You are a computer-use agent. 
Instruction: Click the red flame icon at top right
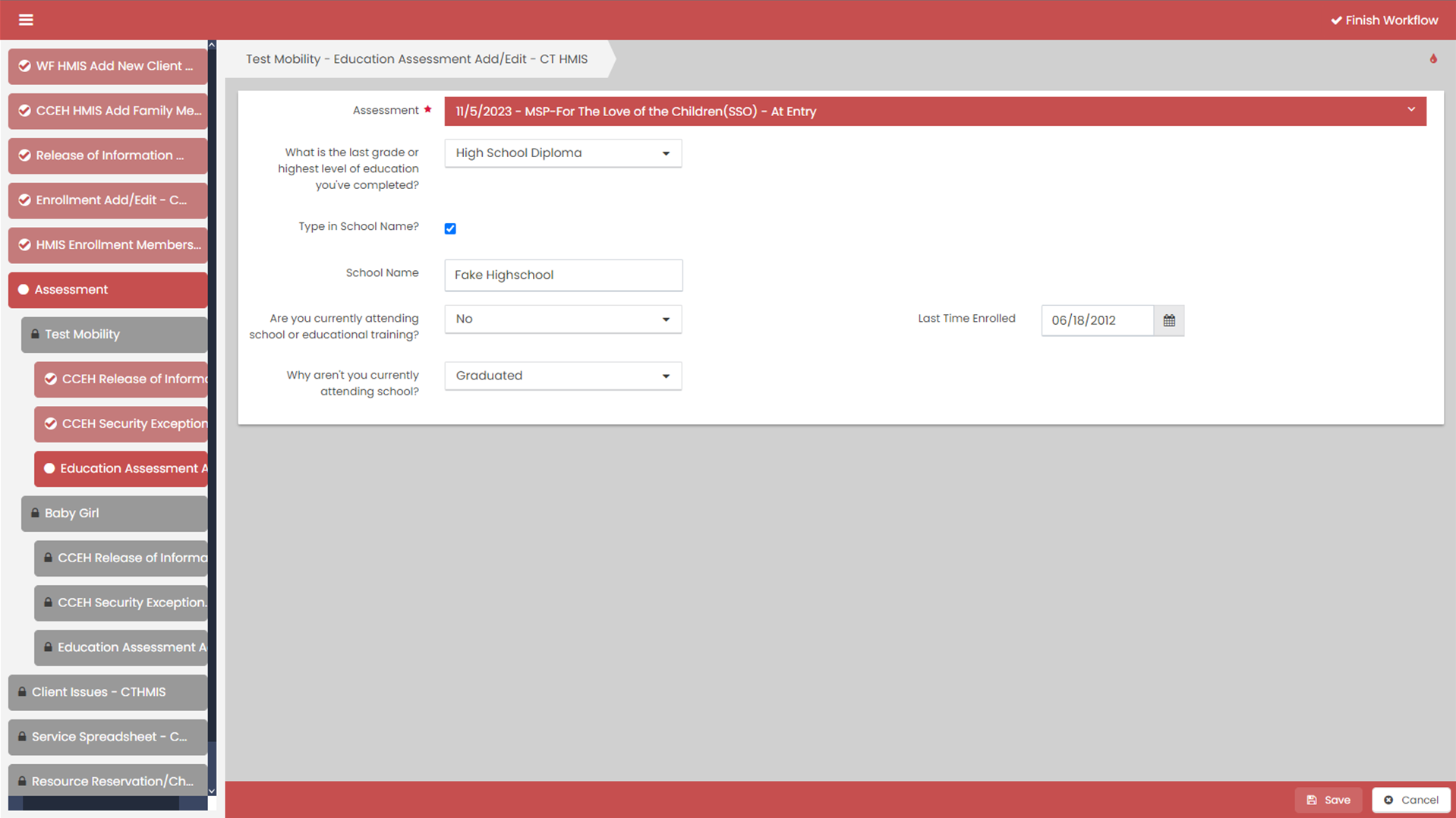[x=1432, y=59]
